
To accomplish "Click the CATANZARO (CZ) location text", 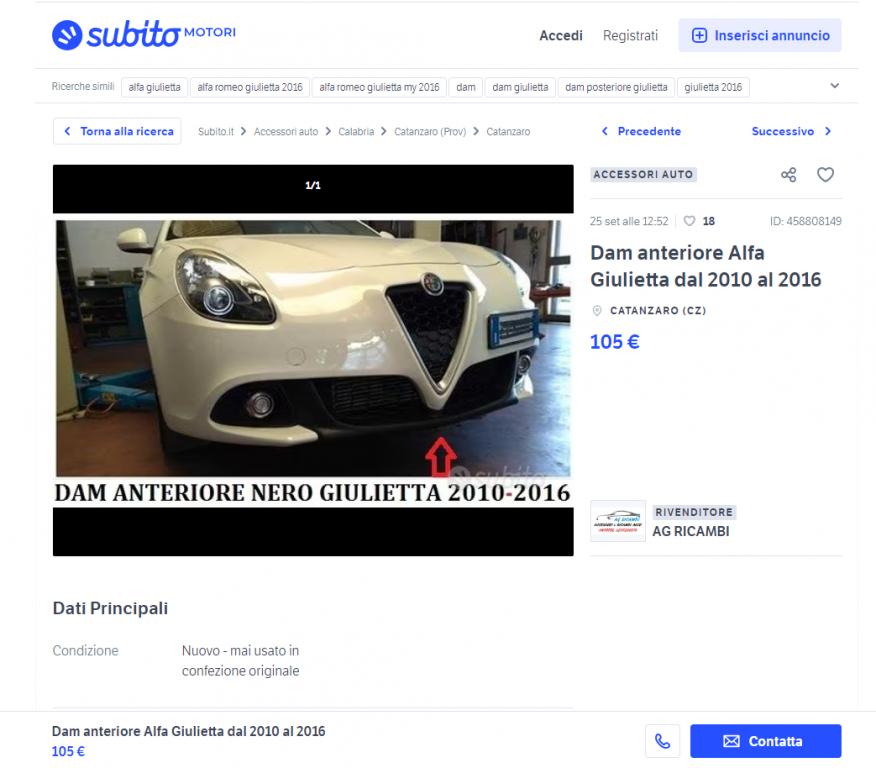I will (658, 311).
